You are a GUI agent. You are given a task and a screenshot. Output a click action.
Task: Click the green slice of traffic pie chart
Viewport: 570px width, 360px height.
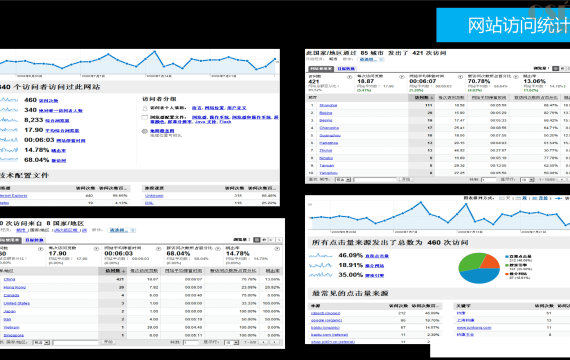(470, 261)
